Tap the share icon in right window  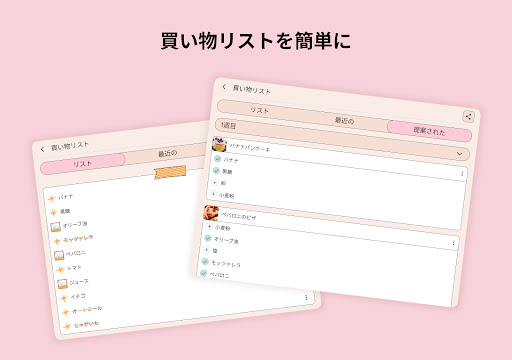pyautogui.click(x=468, y=116)
